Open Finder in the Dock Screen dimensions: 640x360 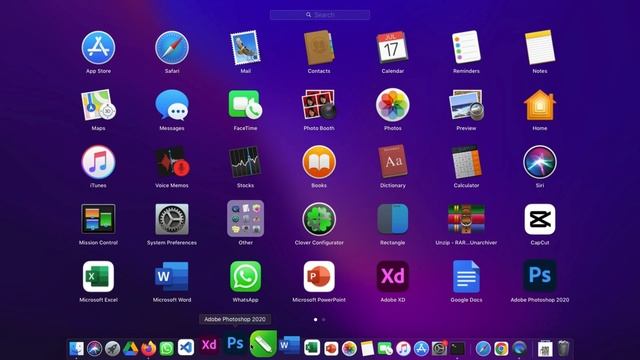[x=76, y=349]
